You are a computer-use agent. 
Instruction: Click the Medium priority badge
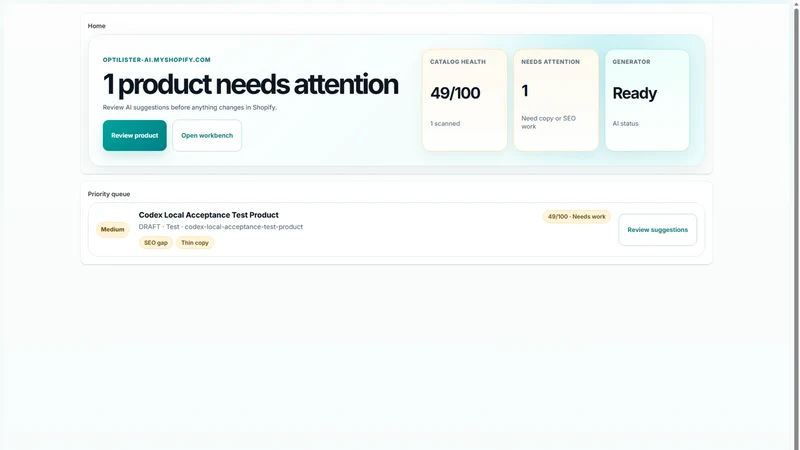pyautogui.click(x=113, y=230)
